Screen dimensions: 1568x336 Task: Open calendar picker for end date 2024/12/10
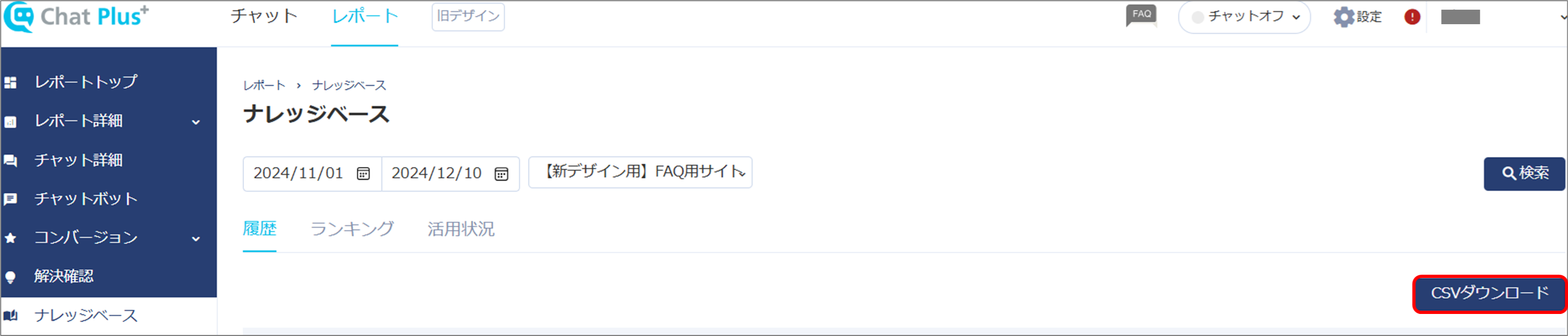501,174
